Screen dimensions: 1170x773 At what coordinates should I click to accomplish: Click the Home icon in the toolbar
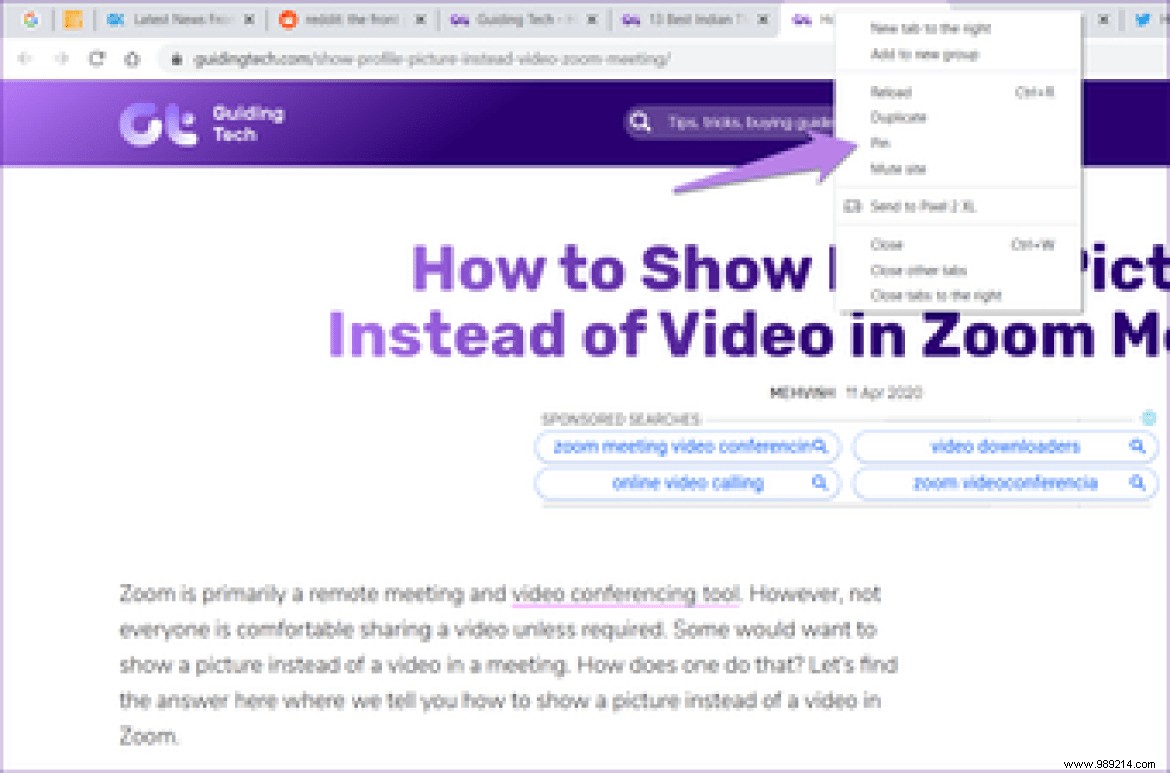(x=132, y=59)
